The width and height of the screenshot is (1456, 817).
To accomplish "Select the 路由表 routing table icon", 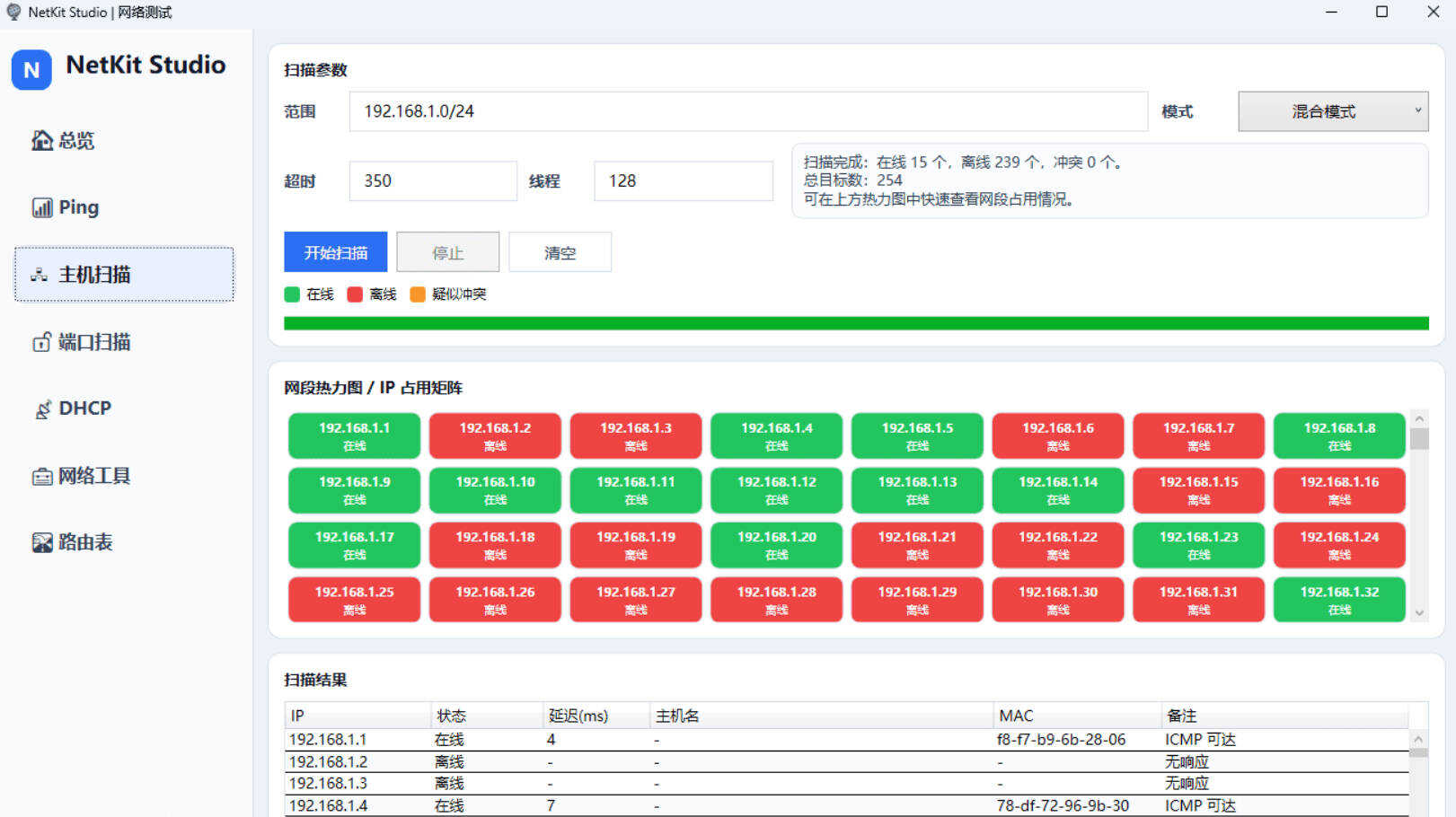I will pos(40,541).
